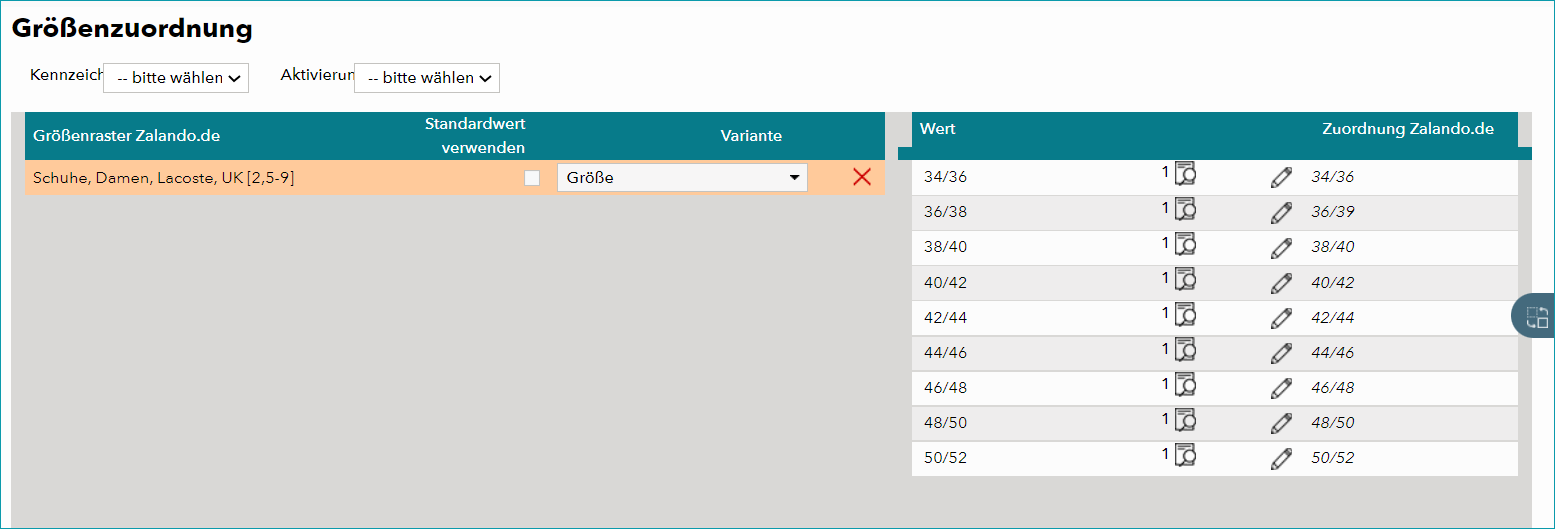Image resolution: width=1555 pixels, height=529 pixels.
Task: Click the Wert value 50/52
Action: pos(945,458)
